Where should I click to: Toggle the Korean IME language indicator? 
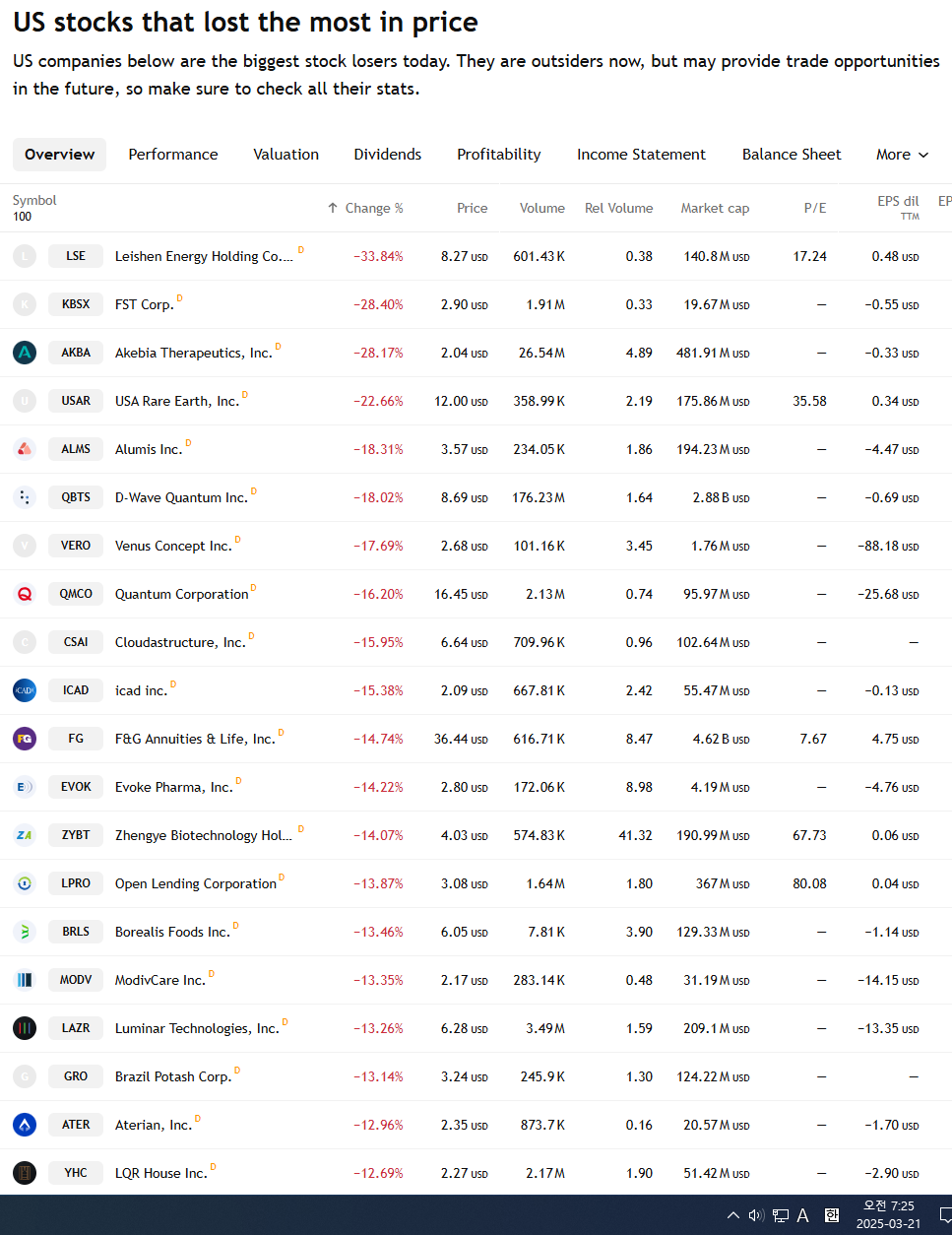[x=832, y=1215]
